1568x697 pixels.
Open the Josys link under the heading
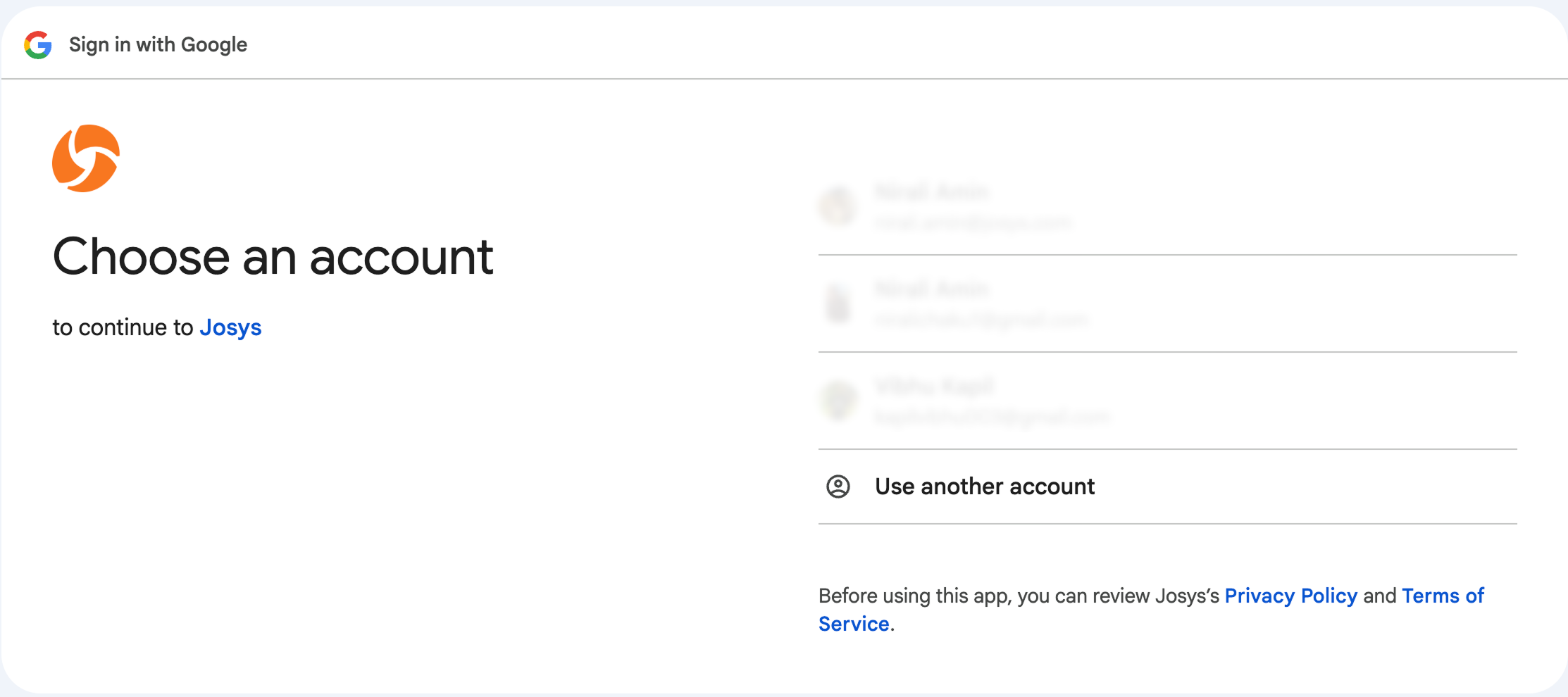230,327
